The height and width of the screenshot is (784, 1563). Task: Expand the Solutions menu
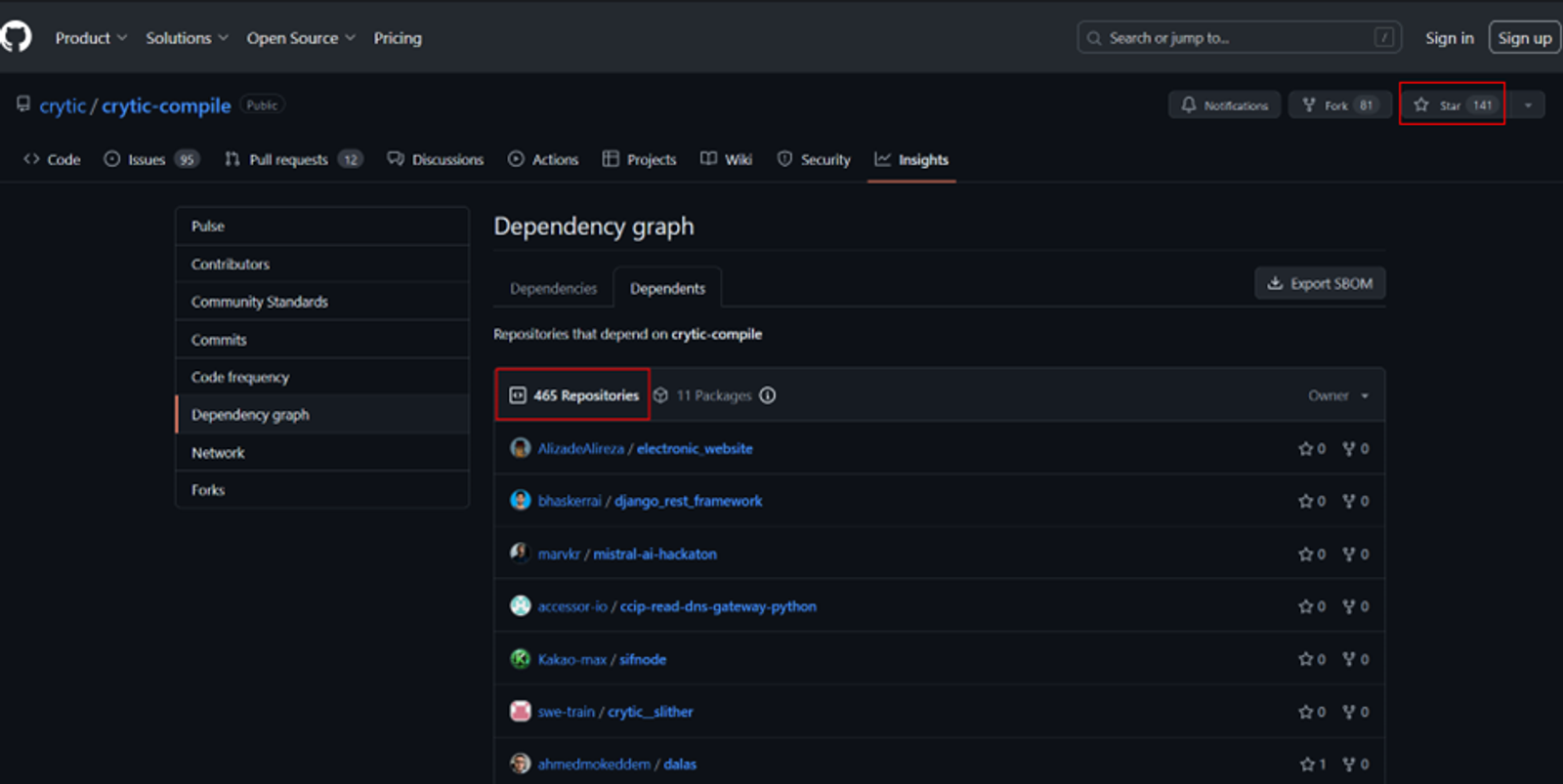click(x=187, y=38)
